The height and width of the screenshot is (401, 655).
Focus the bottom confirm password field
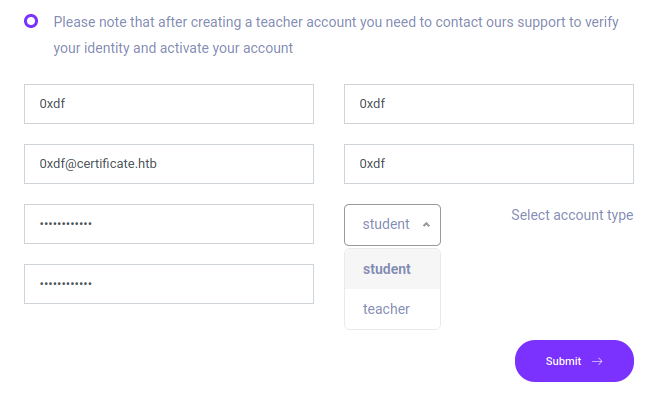(x=169, y=284)
